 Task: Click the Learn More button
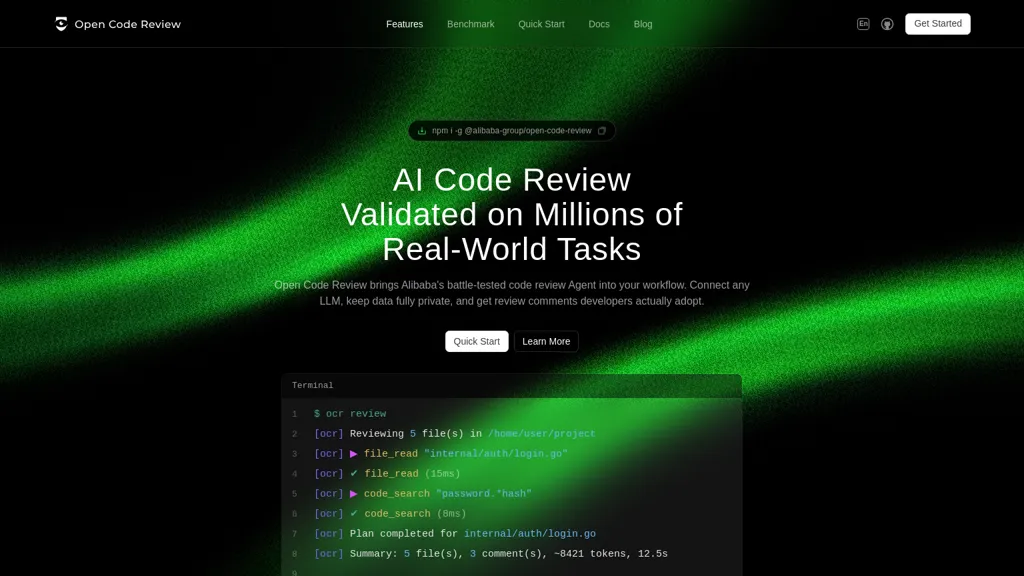point(546,341)
